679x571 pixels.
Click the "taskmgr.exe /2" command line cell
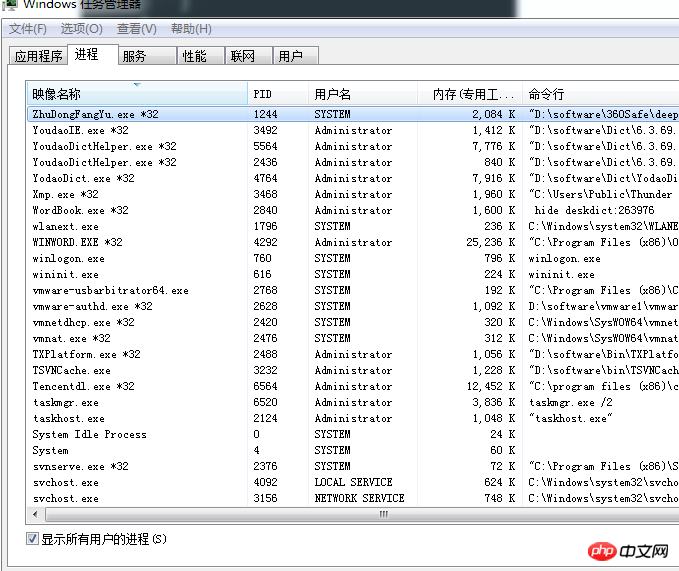tap(571, 403)
